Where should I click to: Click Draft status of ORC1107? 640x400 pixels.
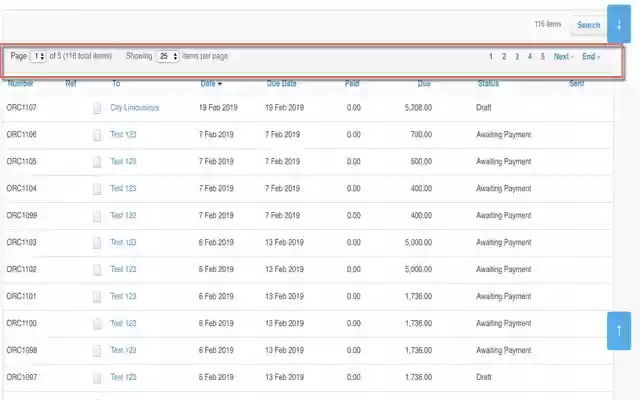(x=484, y=108)
